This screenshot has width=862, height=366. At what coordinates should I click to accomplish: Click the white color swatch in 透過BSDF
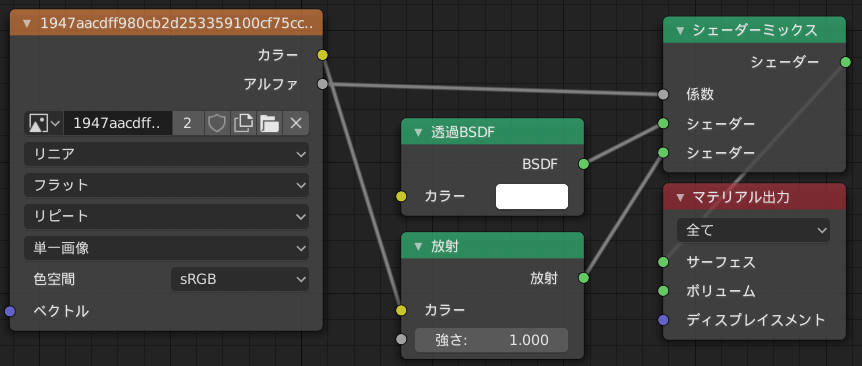click(532, 196)
